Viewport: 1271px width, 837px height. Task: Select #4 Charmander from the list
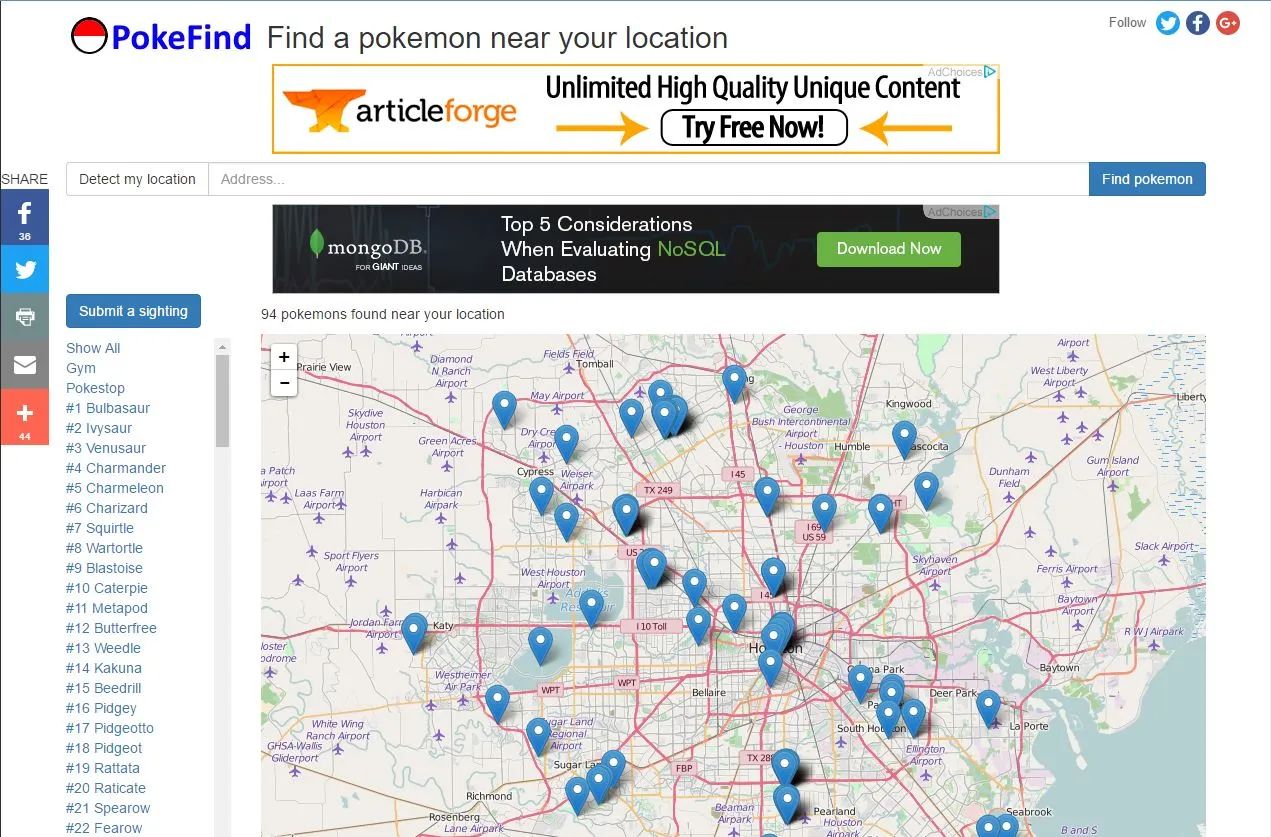(115, 468)
